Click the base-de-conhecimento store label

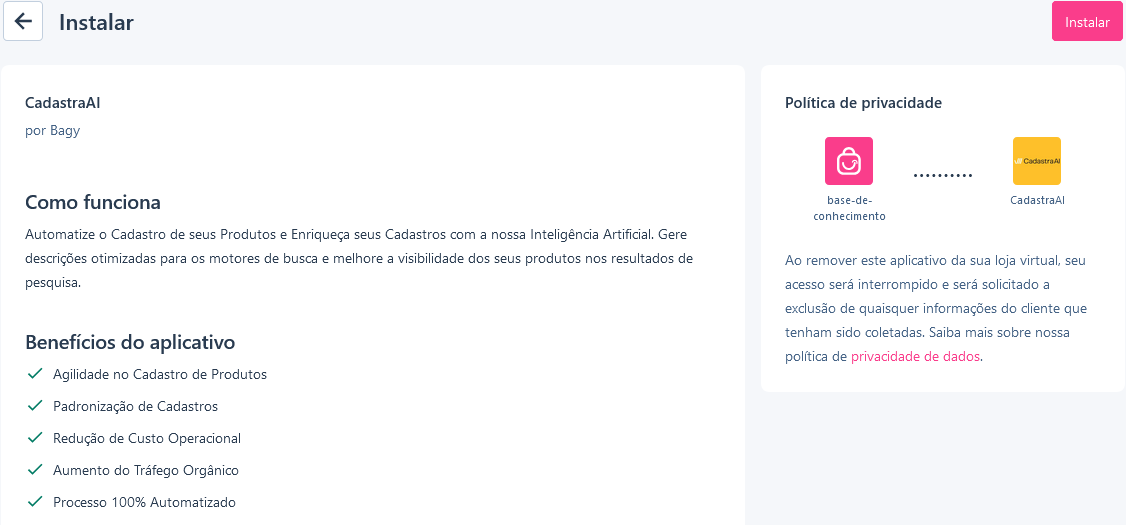(850, 208)
